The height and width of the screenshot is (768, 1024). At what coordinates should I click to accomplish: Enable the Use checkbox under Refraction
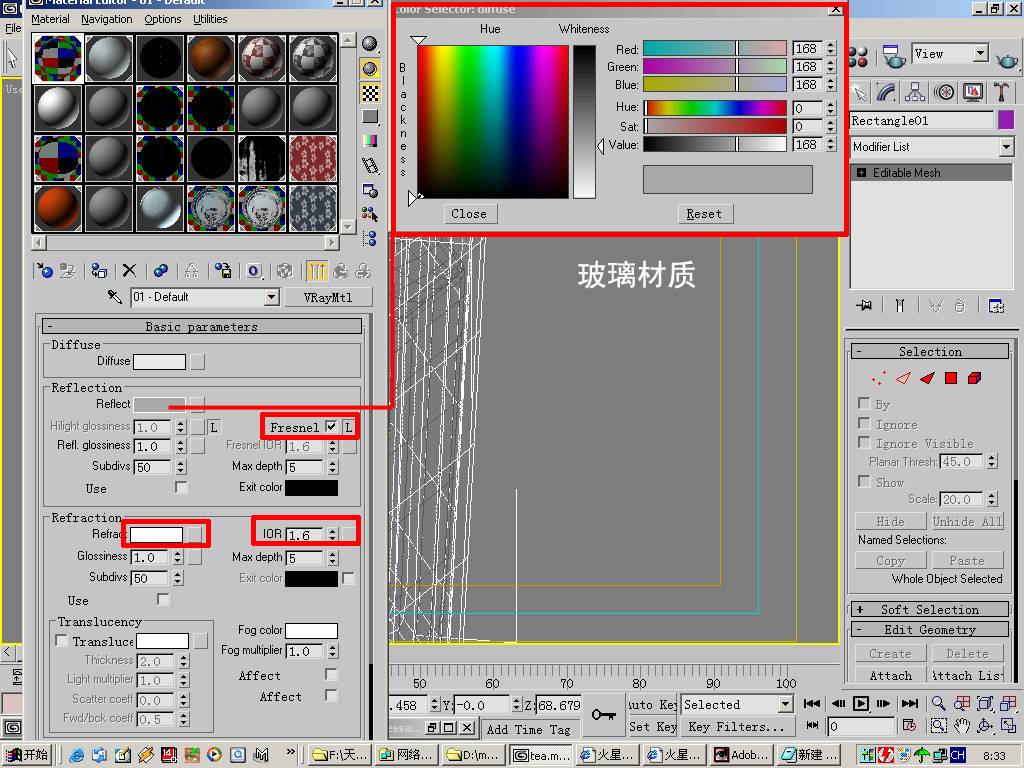[x=163, y=599]
